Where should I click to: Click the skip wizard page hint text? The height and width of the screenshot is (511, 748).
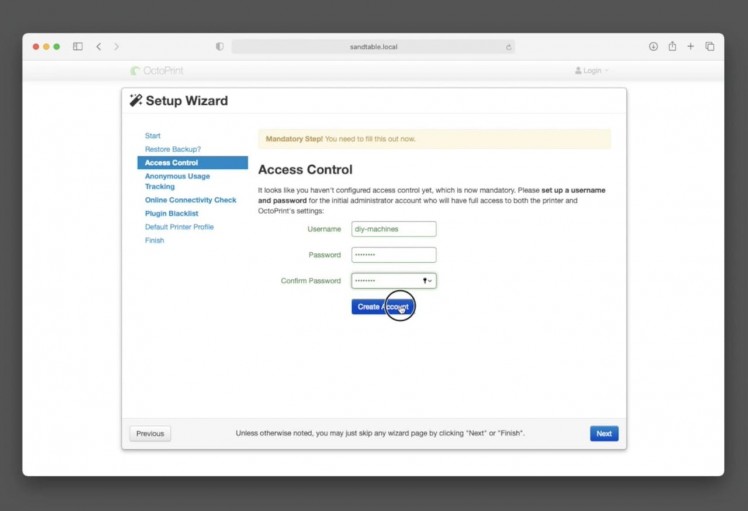(x=380, y=433)
